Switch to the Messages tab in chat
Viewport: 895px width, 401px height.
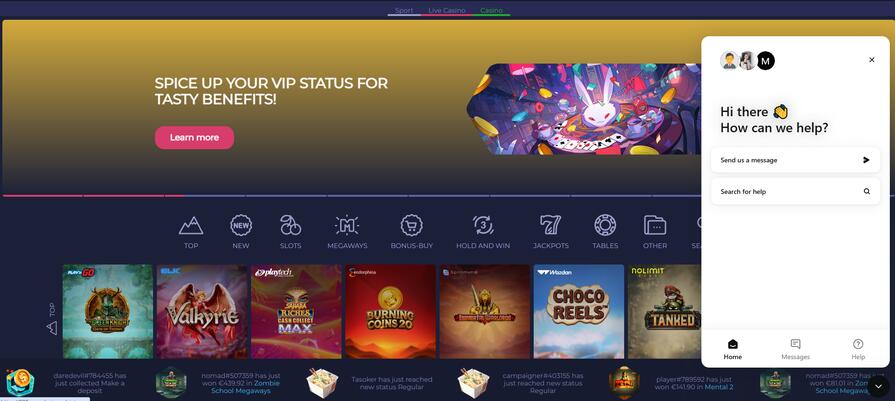795,349
